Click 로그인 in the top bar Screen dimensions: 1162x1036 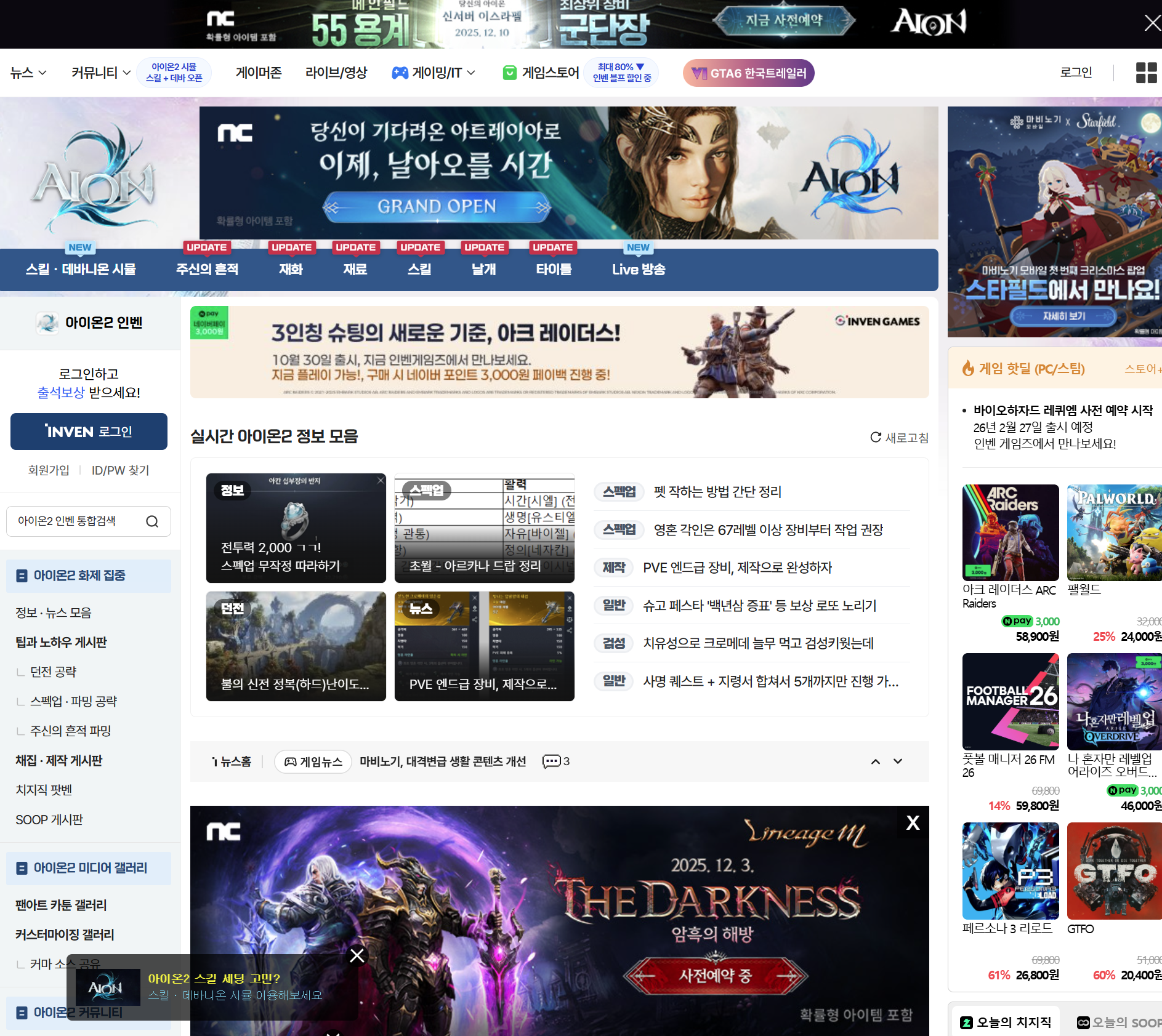(x=1076, y=72)
